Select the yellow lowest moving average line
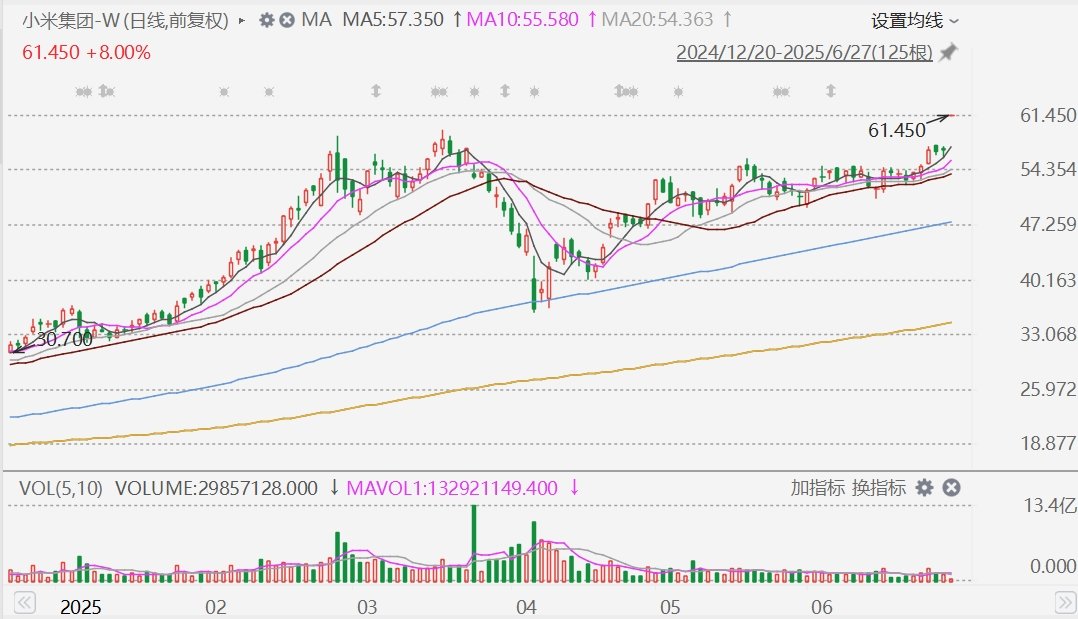This screenshot has width=1078, height=619. (481, 387)
